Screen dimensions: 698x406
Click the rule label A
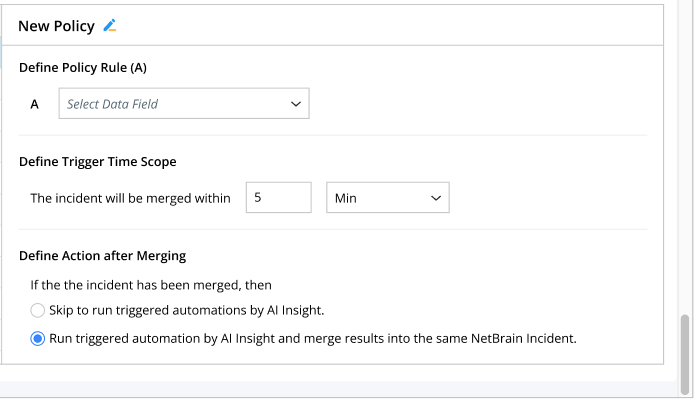point(35,104)
